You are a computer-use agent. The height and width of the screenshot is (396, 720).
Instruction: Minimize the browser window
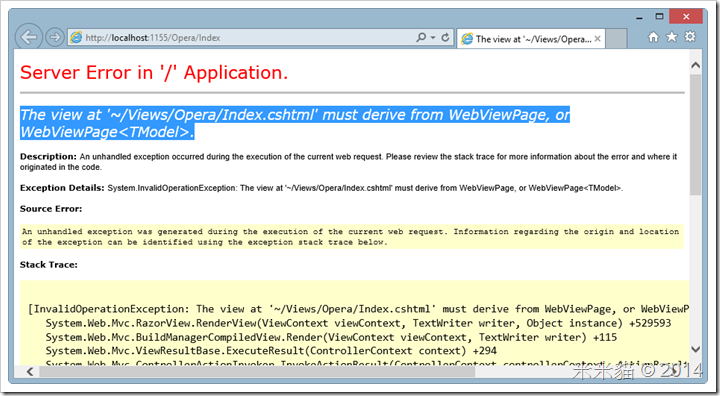(639, 17)
